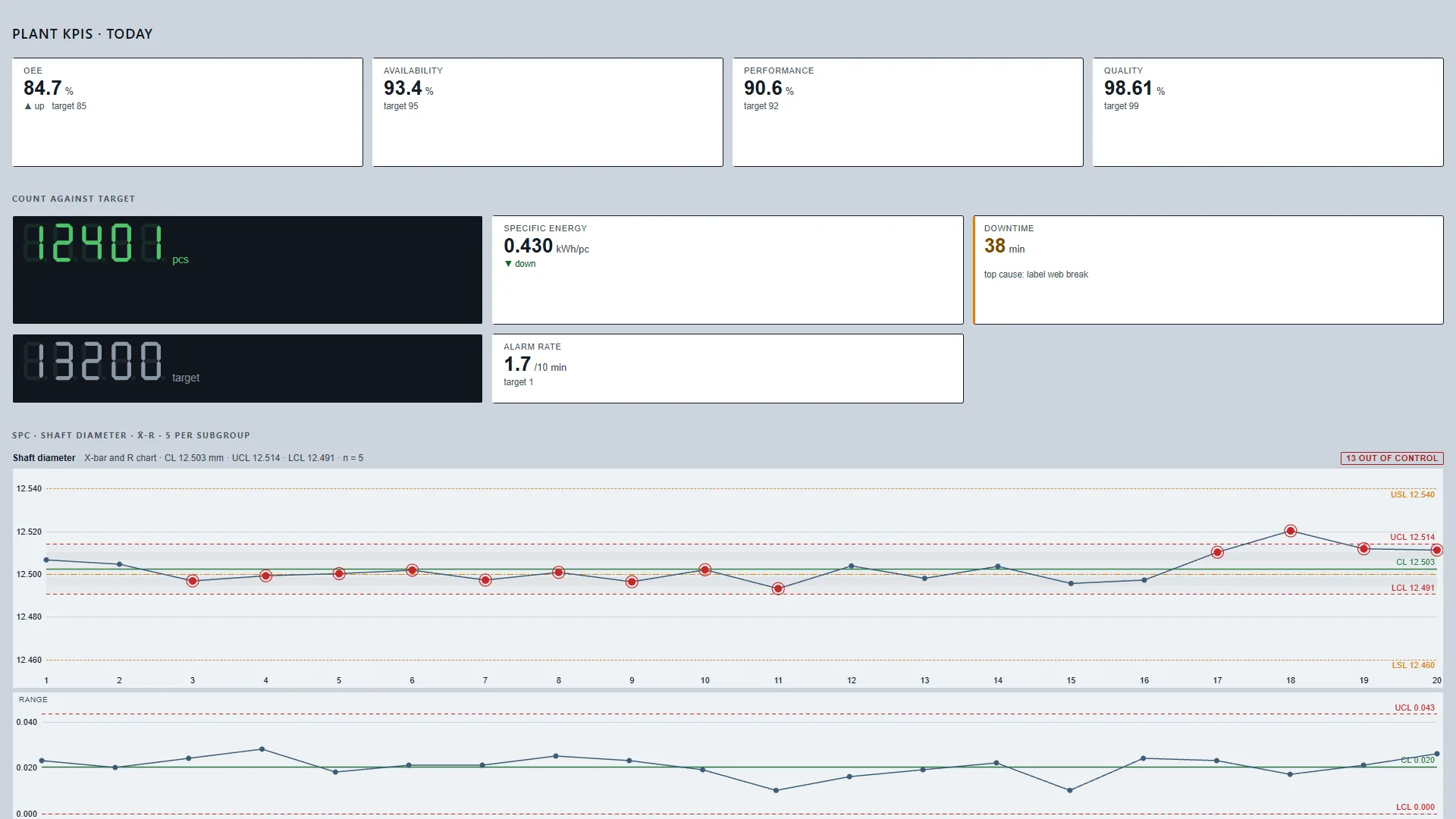Click the LSL 12.460 limit label
The height and width of the screenshot is (819, 1456).
pyautogui.click(x=1413, y=665)
